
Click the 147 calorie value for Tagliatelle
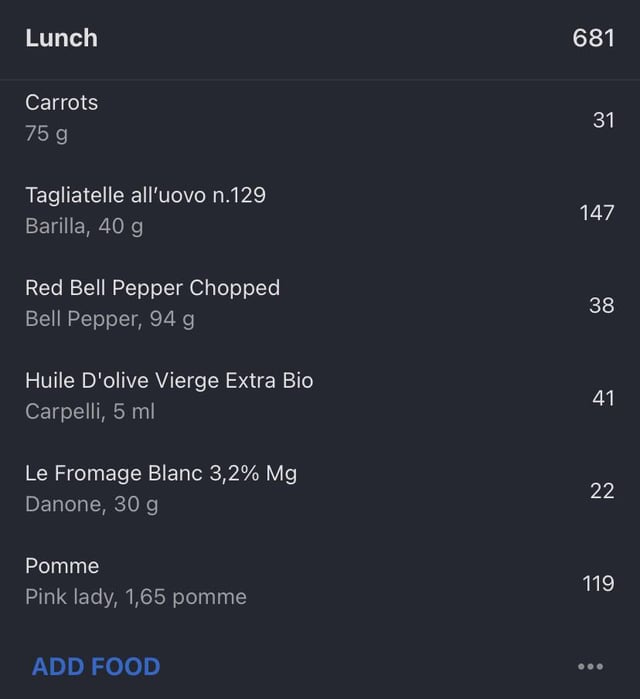pos(597,213)
